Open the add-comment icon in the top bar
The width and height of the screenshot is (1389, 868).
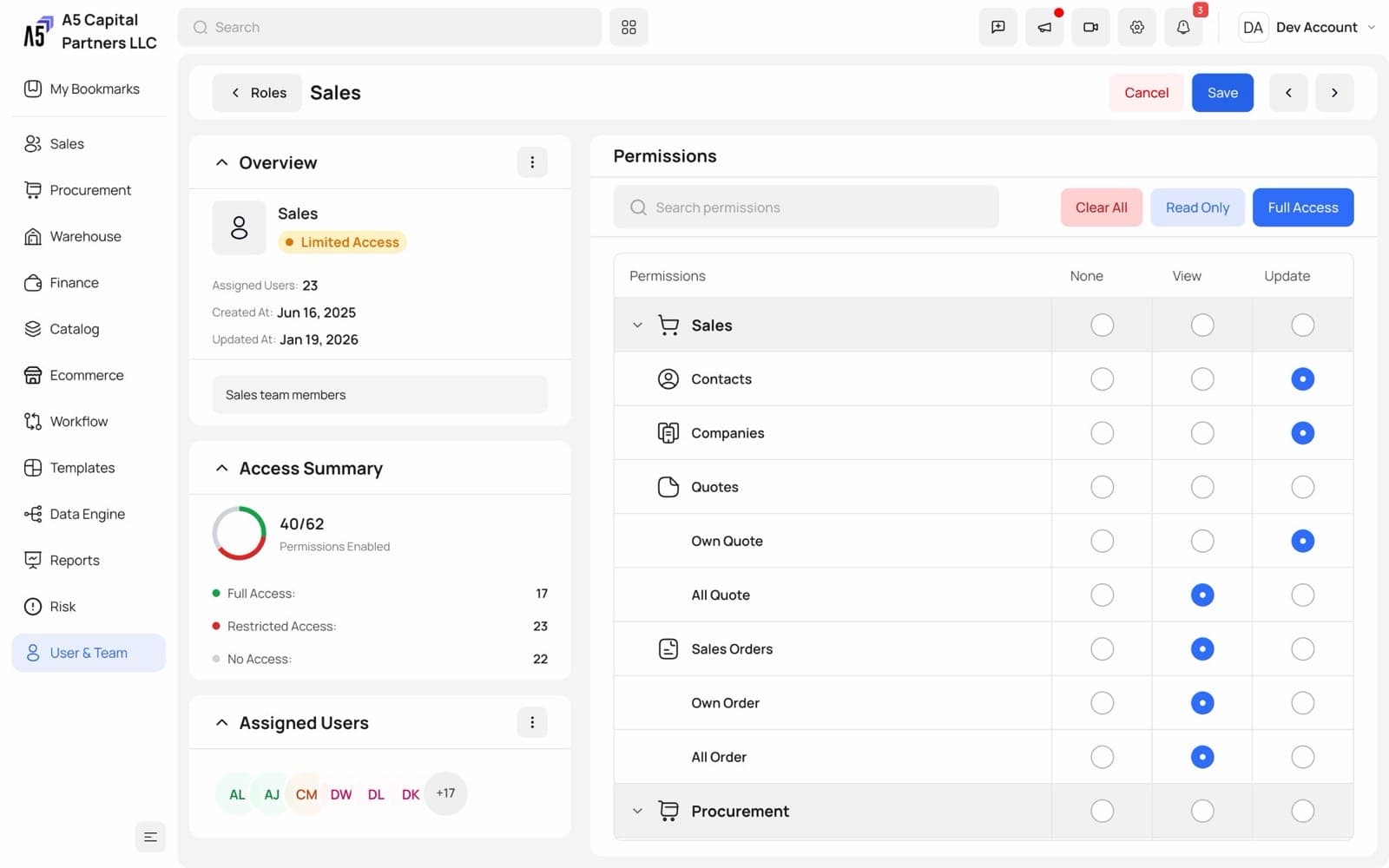pos(997,27)
